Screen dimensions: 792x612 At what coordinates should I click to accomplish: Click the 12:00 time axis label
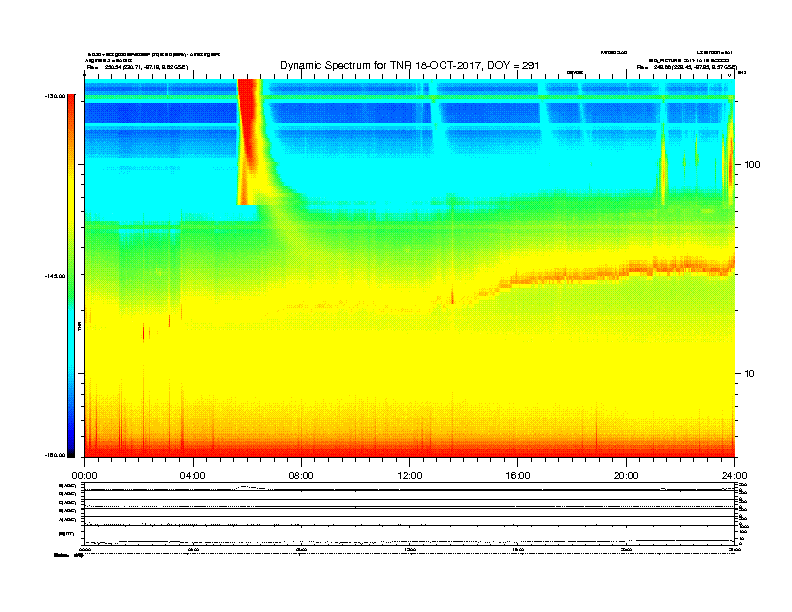[410, 476]
